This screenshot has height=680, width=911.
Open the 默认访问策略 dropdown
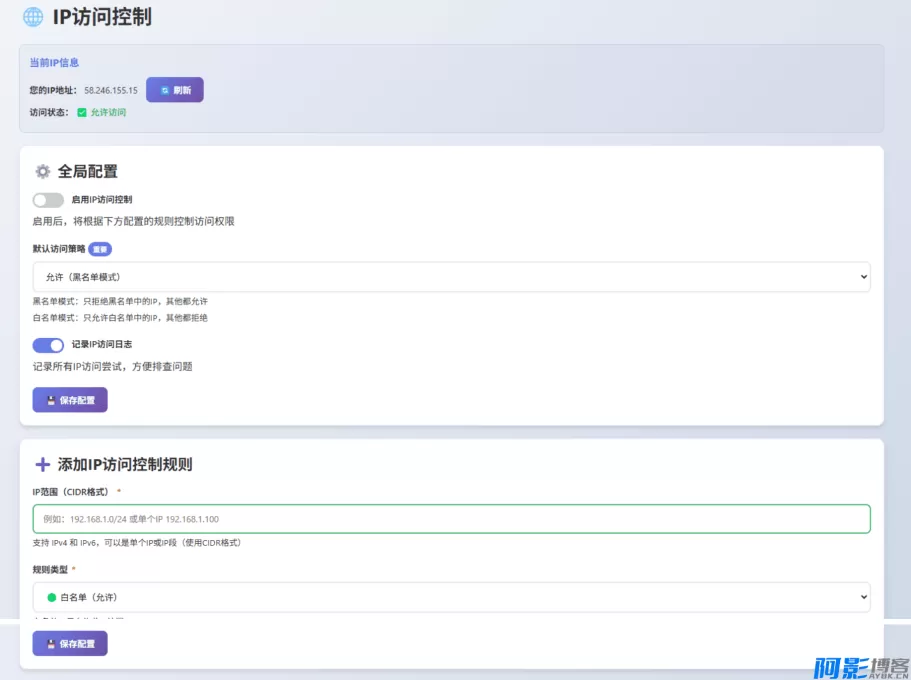coord(449,277)
